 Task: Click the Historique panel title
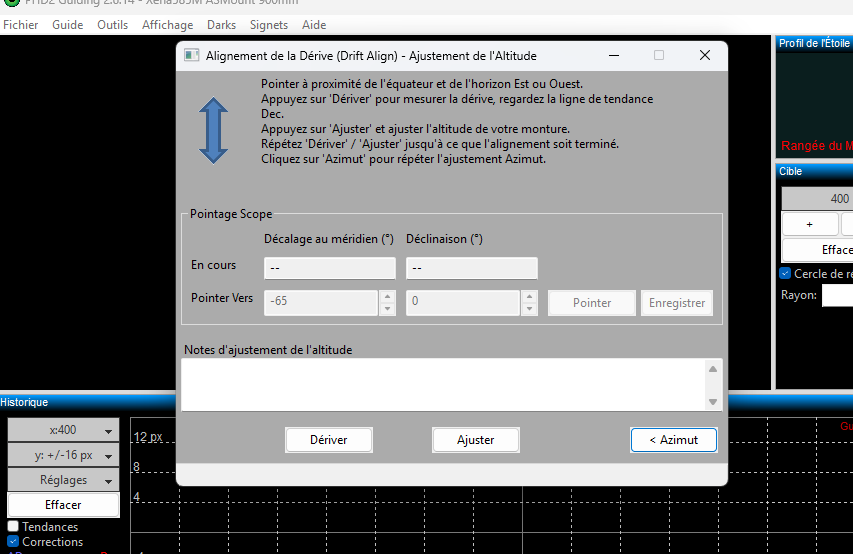tap(24, 402)
